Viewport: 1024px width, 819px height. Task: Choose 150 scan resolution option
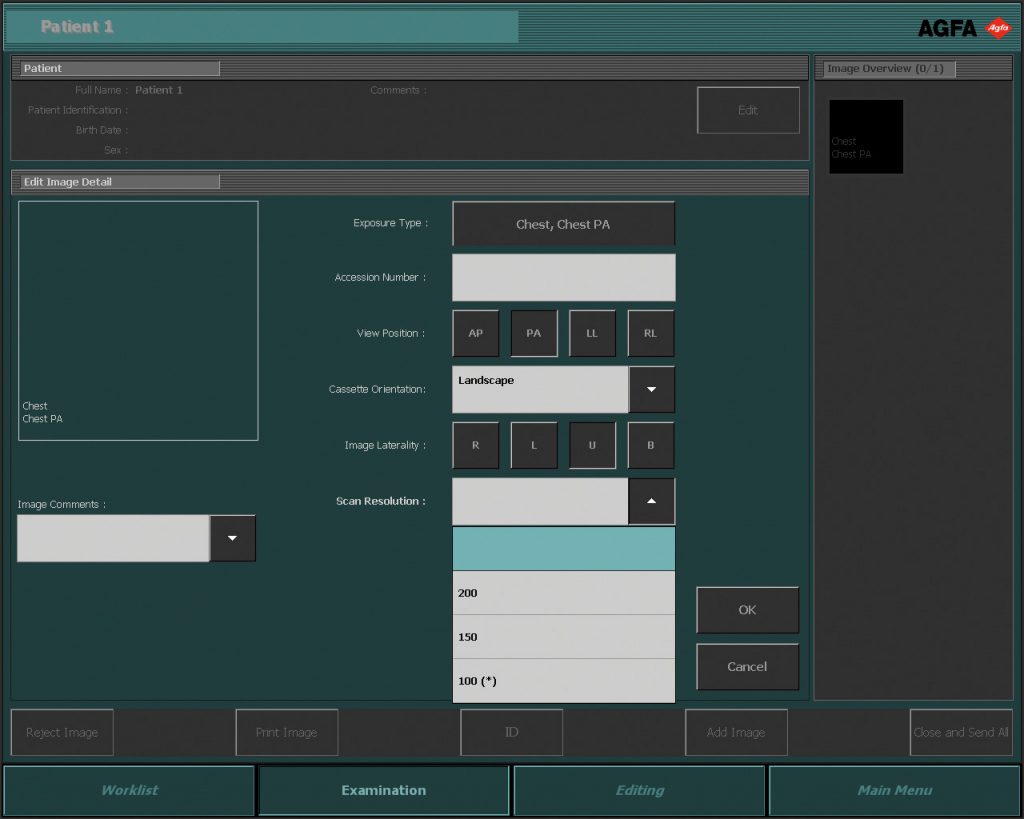click(564, 637)
